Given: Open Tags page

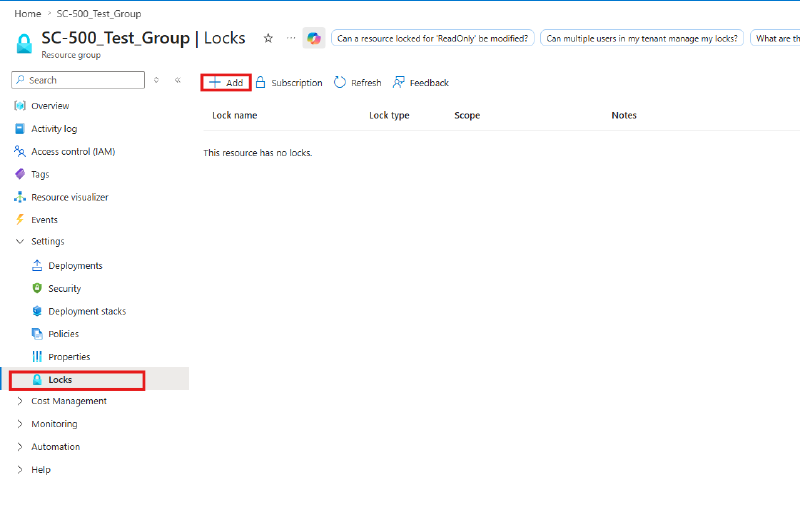Looking at the screenshot, I should tap(40, 174).
